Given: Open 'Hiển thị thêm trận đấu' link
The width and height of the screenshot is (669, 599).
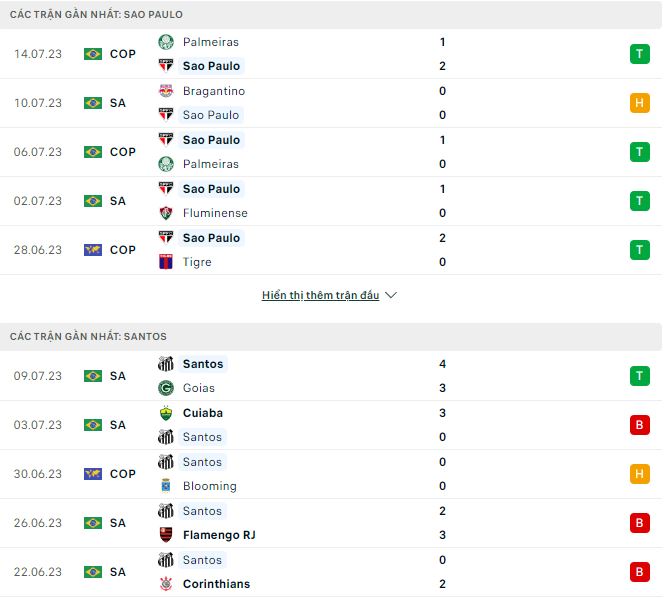Looking at the screenshot, I should pyautogui.click(x=320, y=296).
